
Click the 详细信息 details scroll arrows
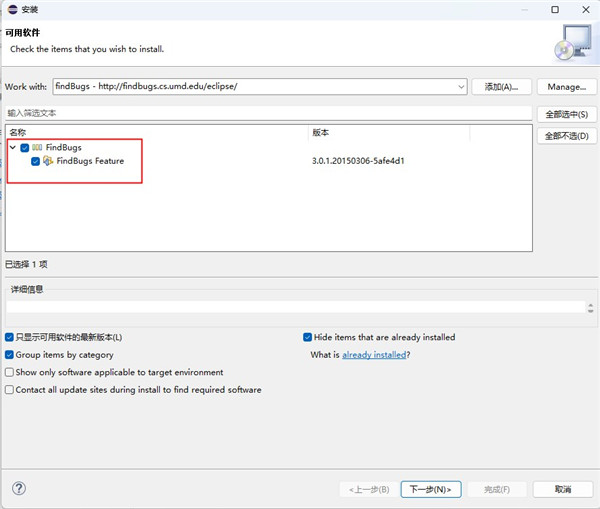pyautogui.click(x=590, y=308)
